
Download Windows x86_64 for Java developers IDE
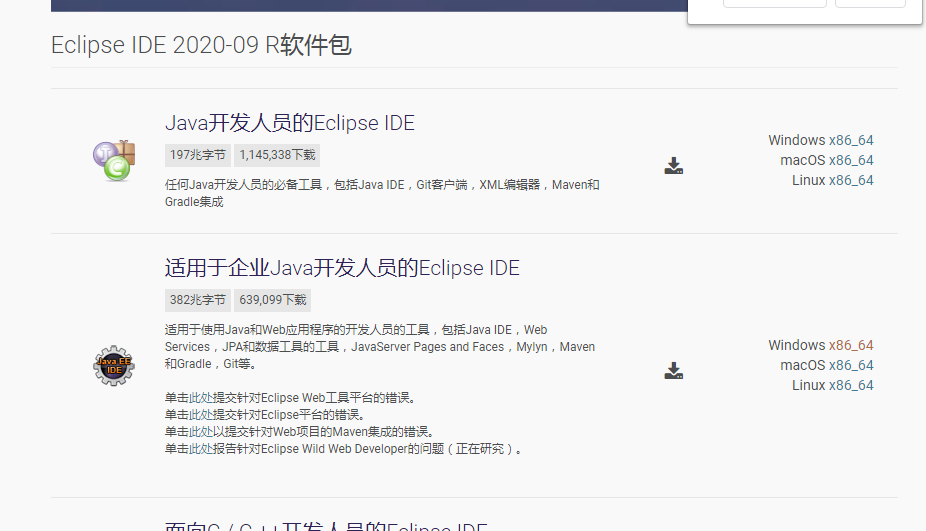tap(851, 140)
